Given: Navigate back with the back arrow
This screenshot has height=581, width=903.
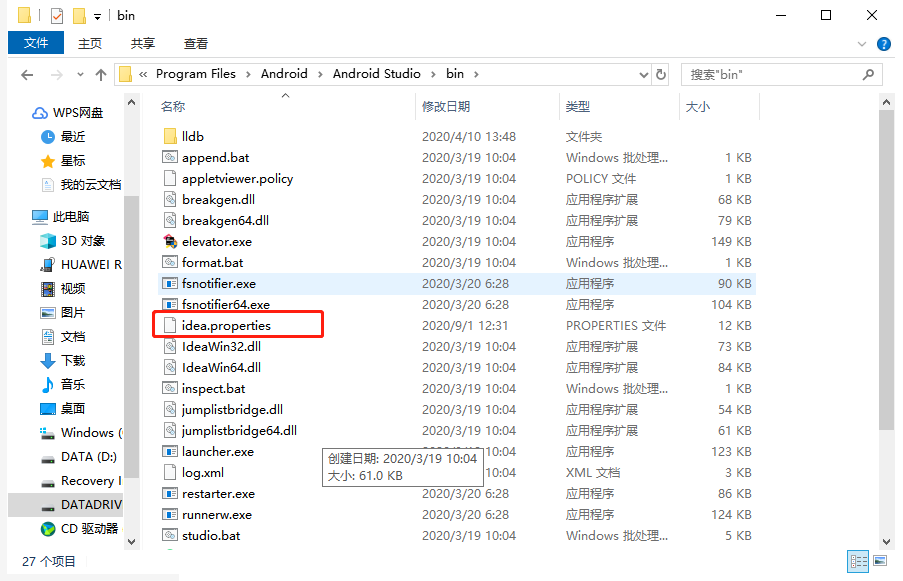Looking at the screenshot, I should [x=26, y=74].
